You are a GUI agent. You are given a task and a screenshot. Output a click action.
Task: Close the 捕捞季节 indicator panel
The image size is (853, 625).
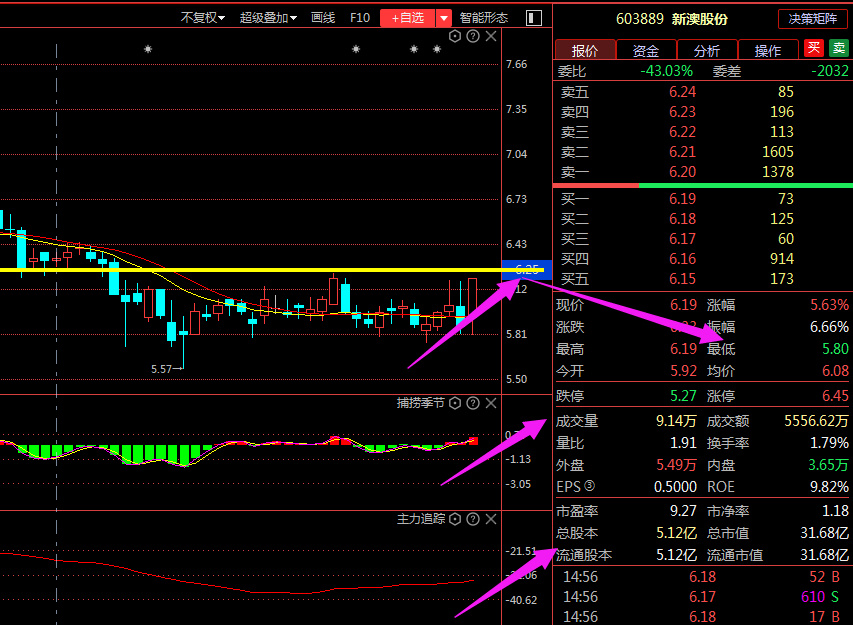coord(490,403)
